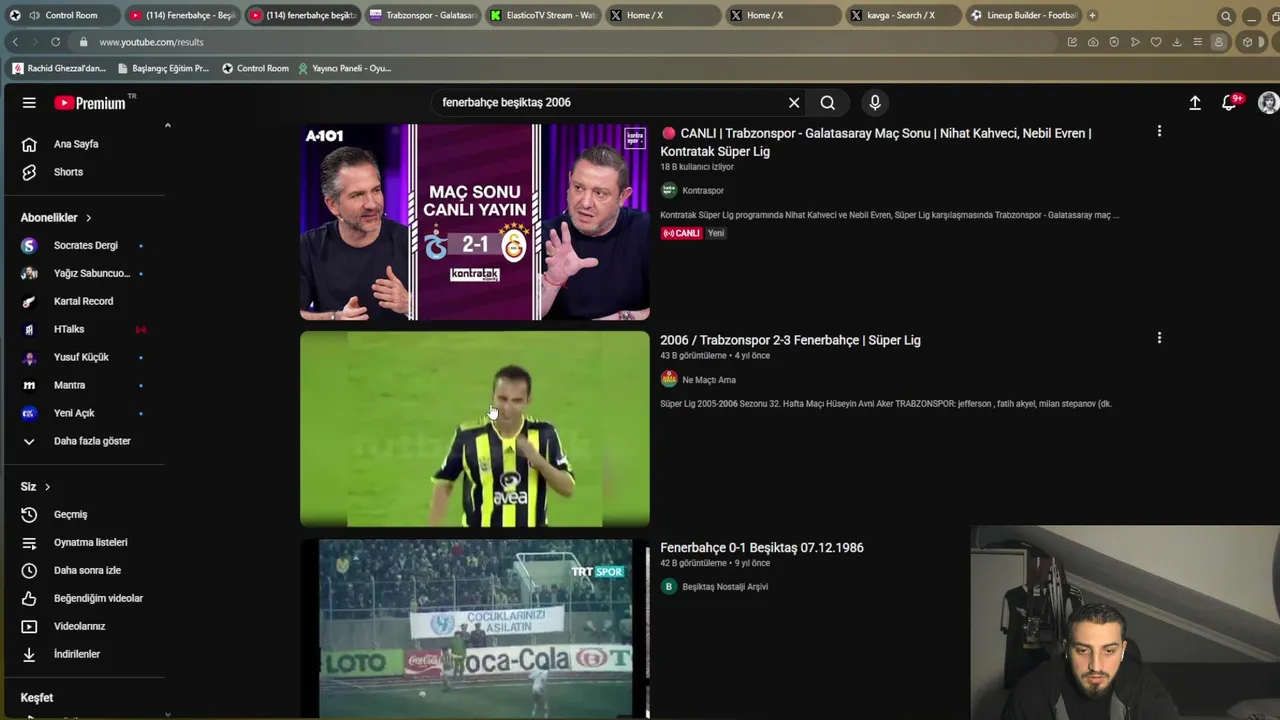
Task: Open 2006 / Trabzonspor 2-3 Fenerbahçe title
Action: coord(790,340)
